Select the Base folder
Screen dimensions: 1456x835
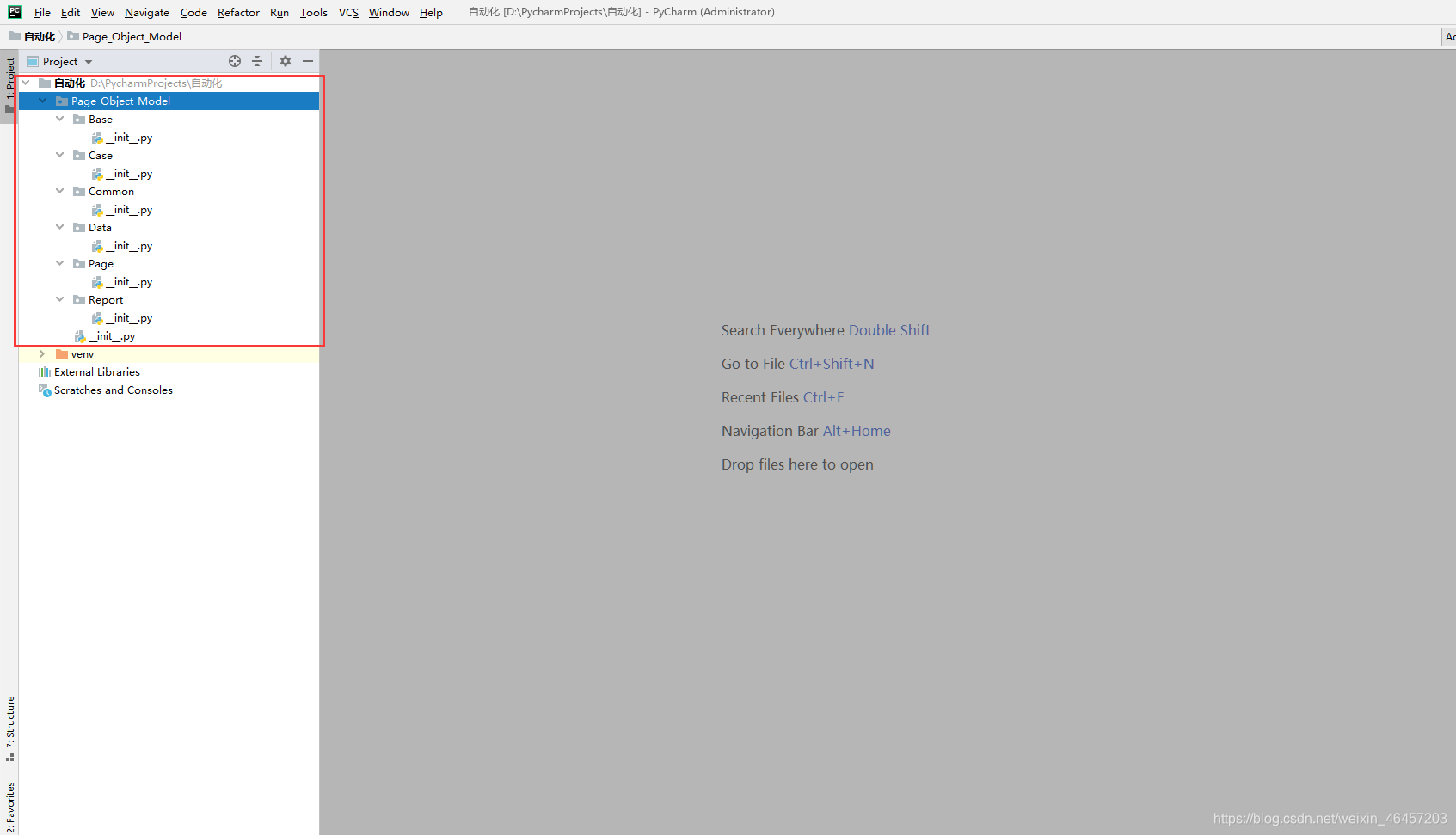pos(101,120)
